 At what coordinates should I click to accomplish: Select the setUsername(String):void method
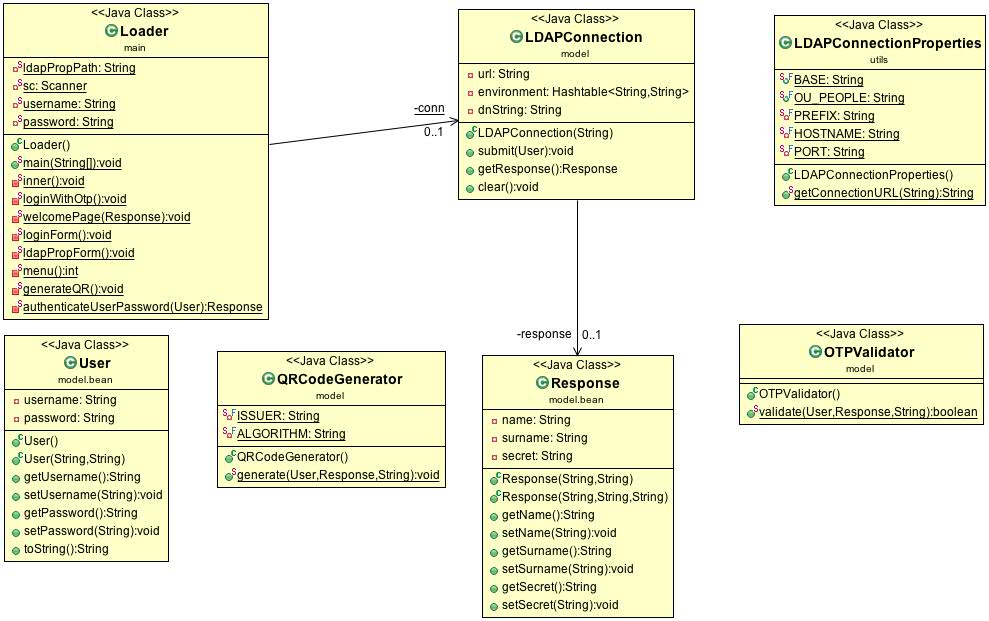(x=93, y=495)
